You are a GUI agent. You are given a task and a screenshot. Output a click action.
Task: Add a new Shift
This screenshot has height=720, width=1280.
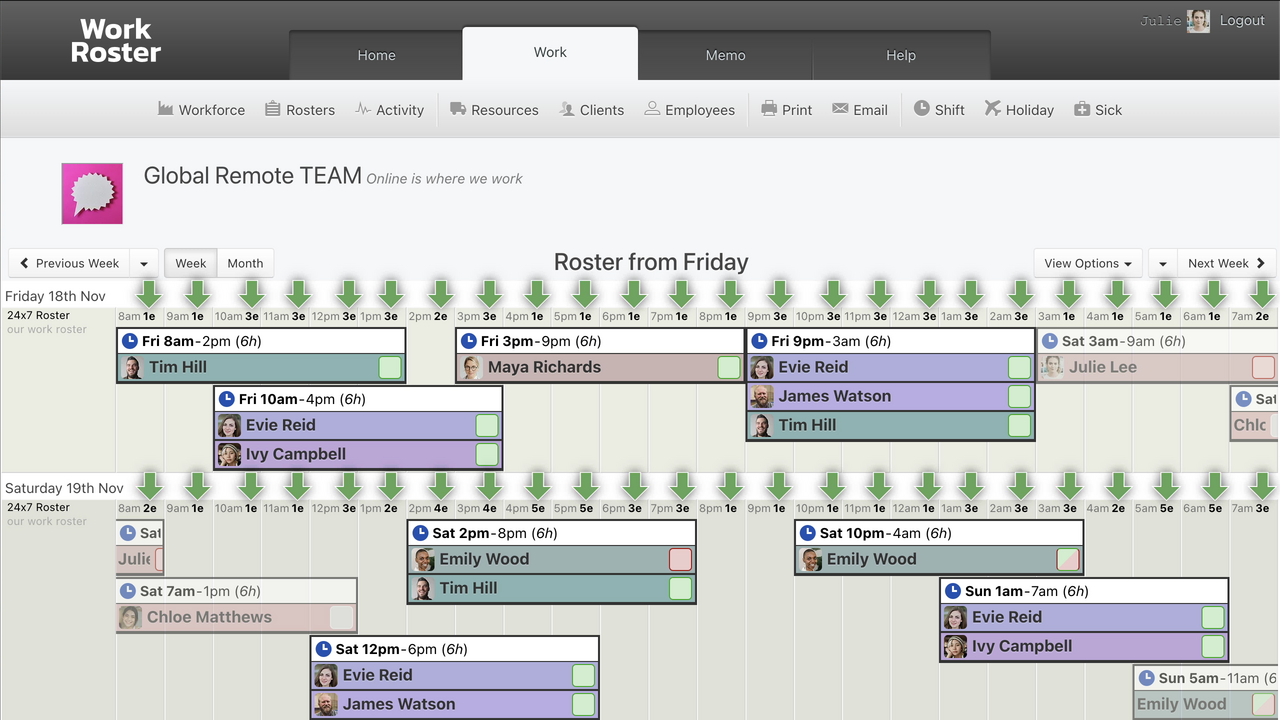pos(939,110)
